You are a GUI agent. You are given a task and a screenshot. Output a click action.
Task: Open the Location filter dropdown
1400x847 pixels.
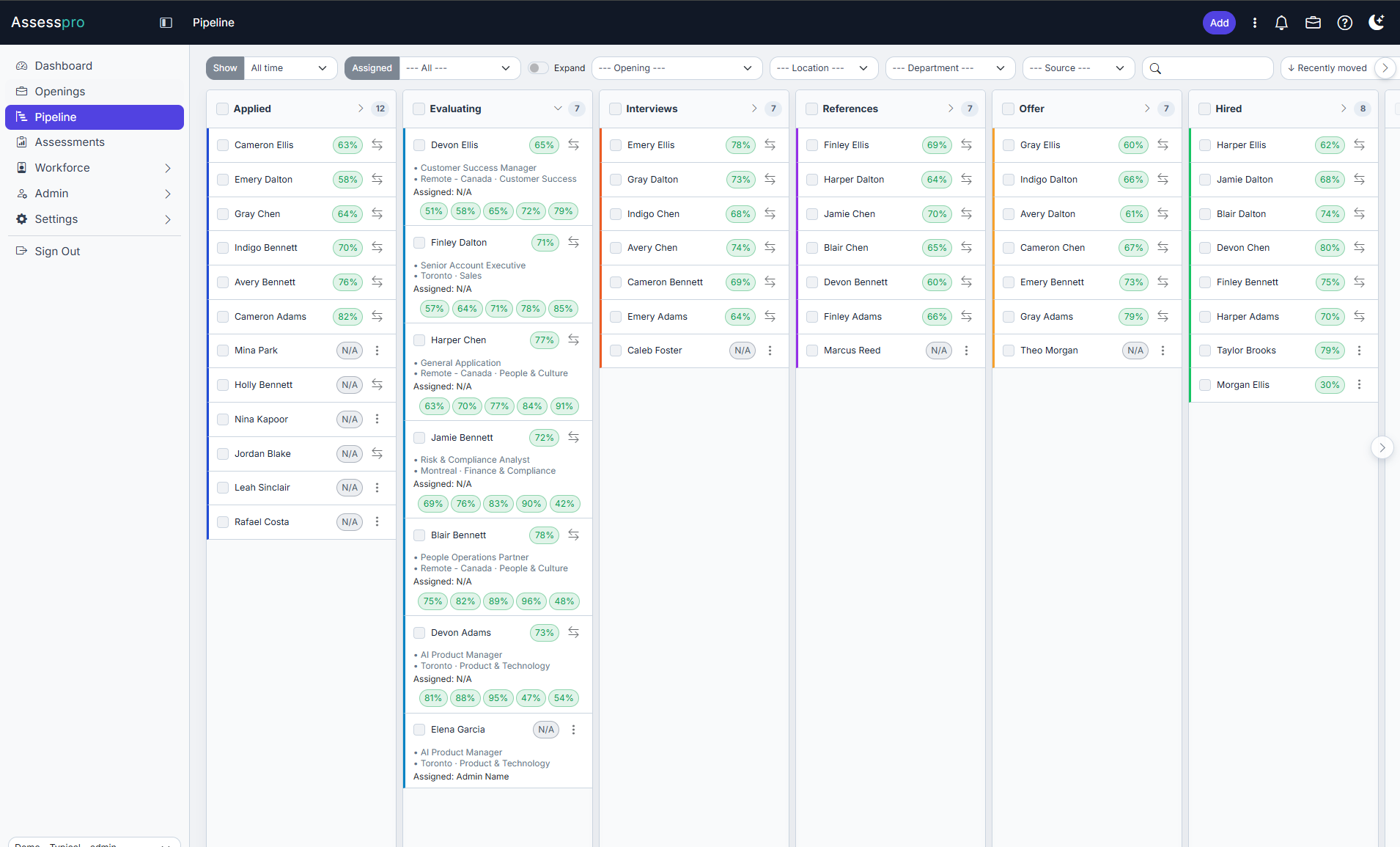tap(824, 68)
